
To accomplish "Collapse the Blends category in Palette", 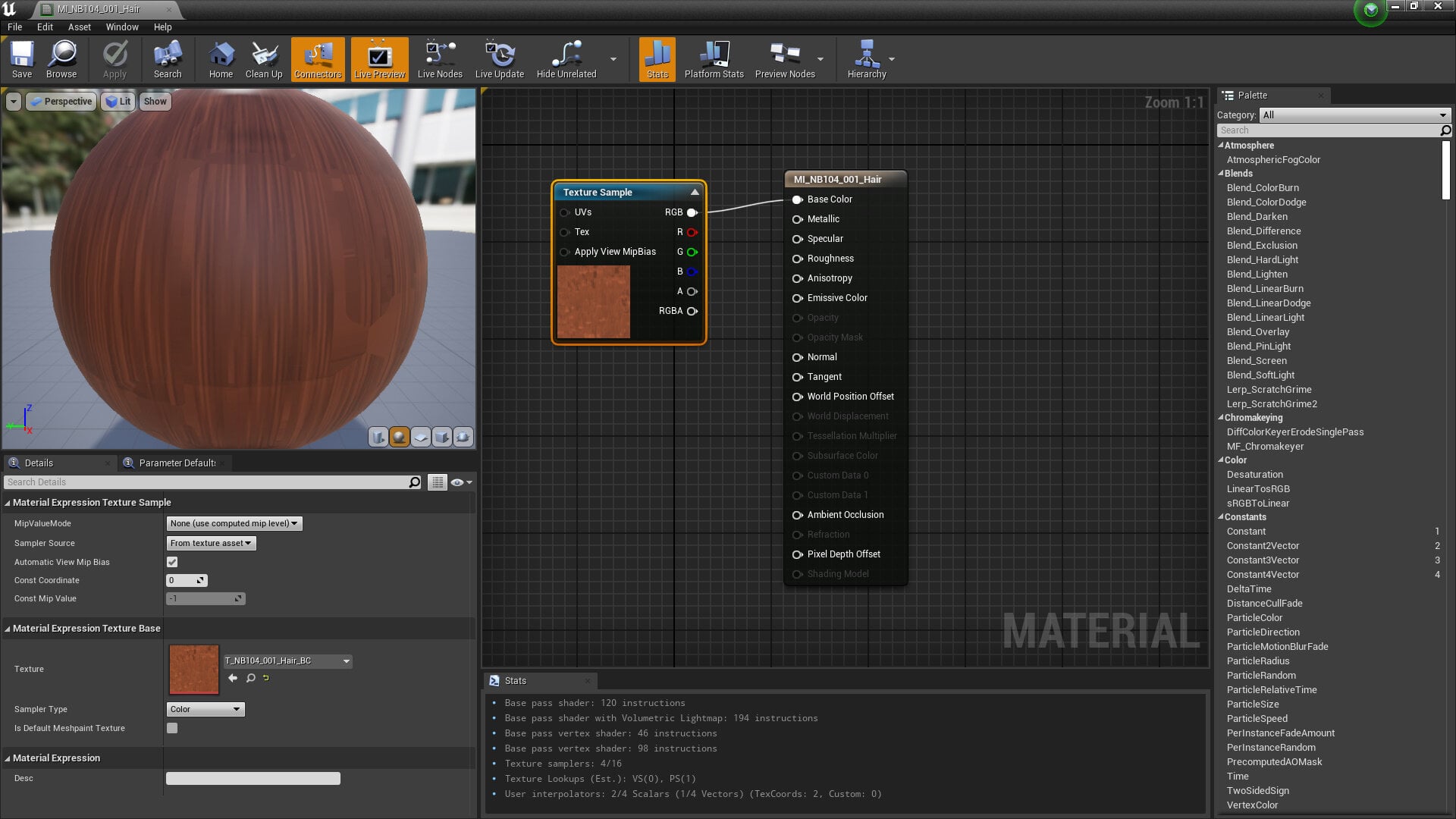I will (1221, 174).
